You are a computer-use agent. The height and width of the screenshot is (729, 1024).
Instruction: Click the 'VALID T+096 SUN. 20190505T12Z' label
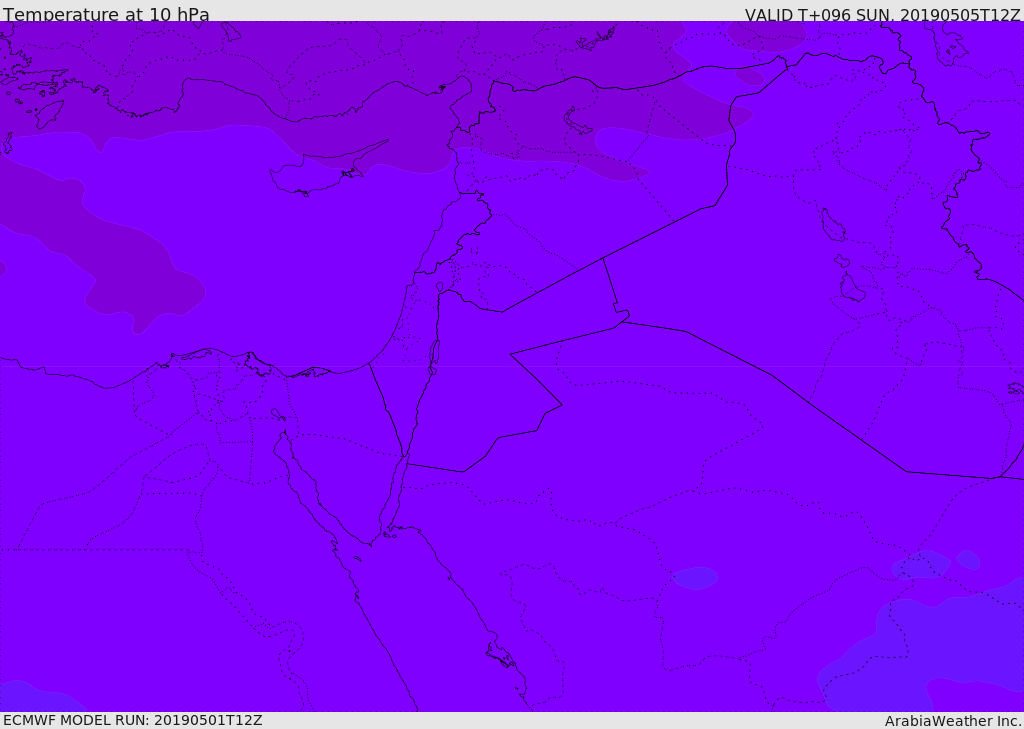[882, 14]
